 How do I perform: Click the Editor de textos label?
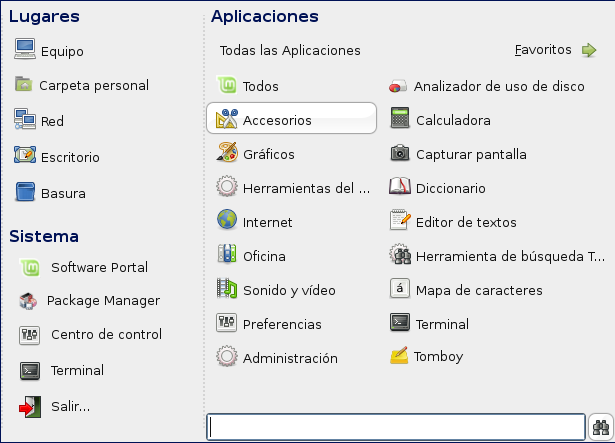point(466,222)
